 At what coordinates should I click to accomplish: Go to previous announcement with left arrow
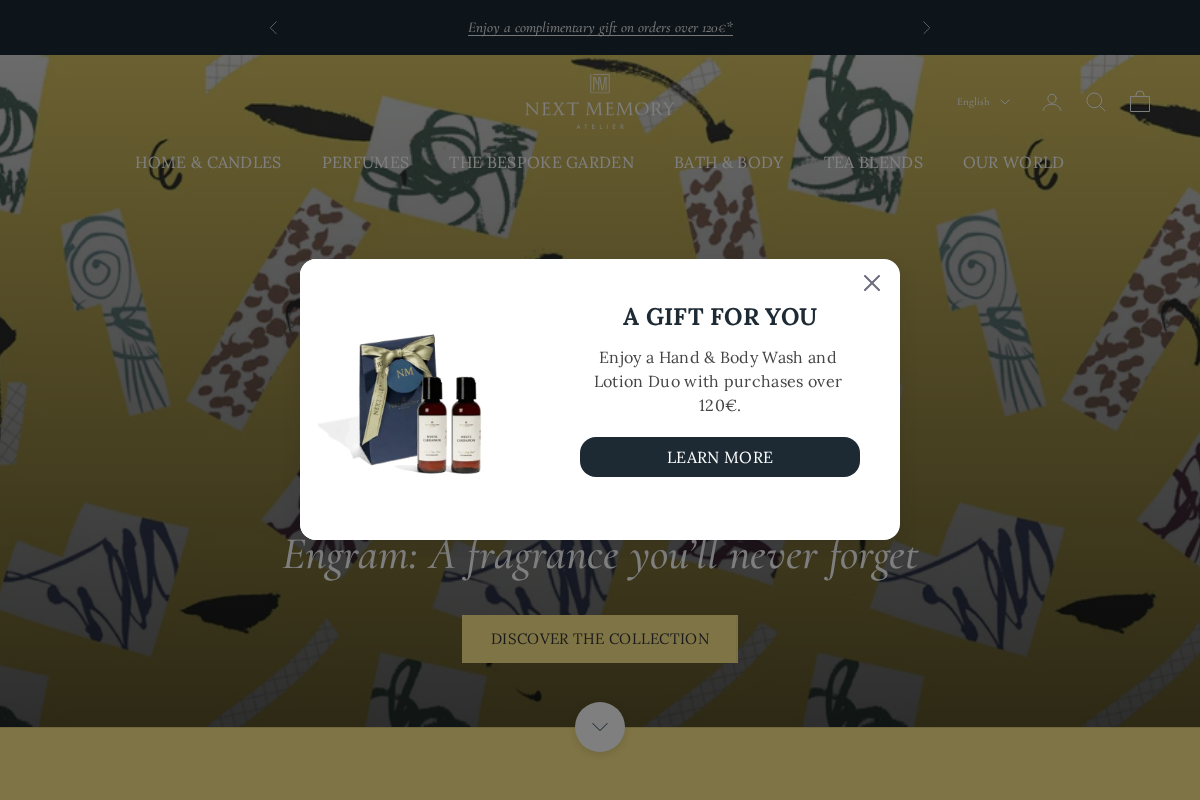[x=273, y=28]
